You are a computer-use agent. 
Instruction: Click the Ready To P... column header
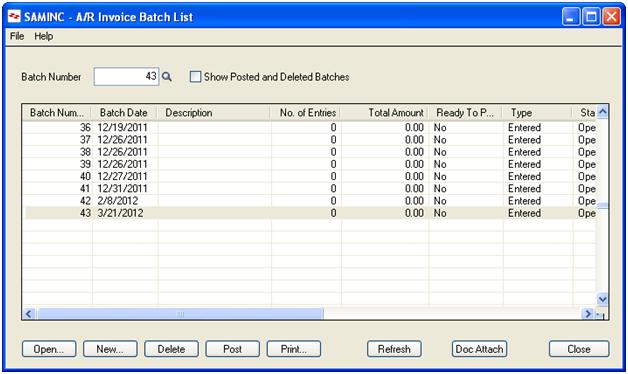465,113
